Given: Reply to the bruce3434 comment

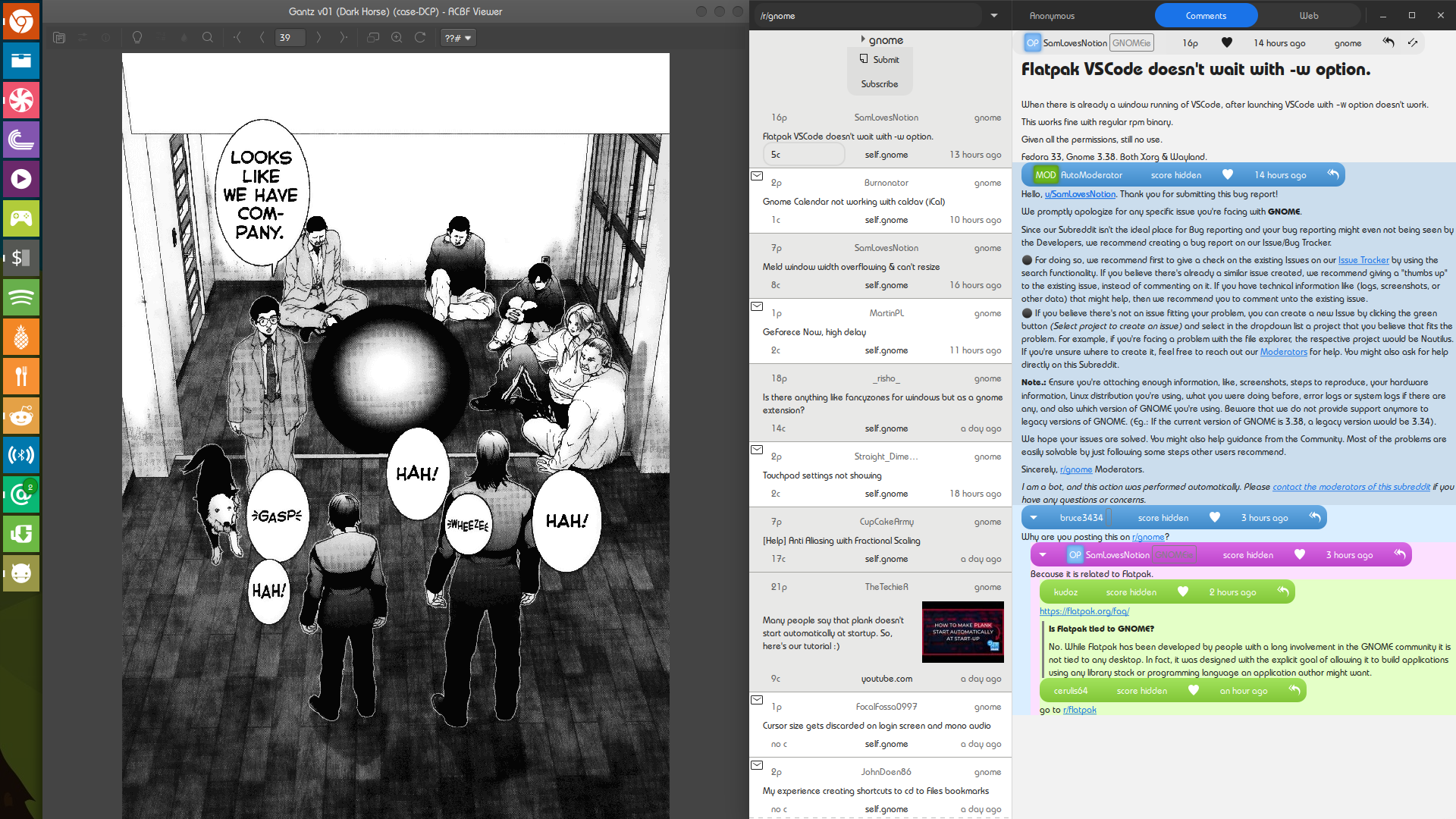Looking at the screenshot, I should point(1315,518).
